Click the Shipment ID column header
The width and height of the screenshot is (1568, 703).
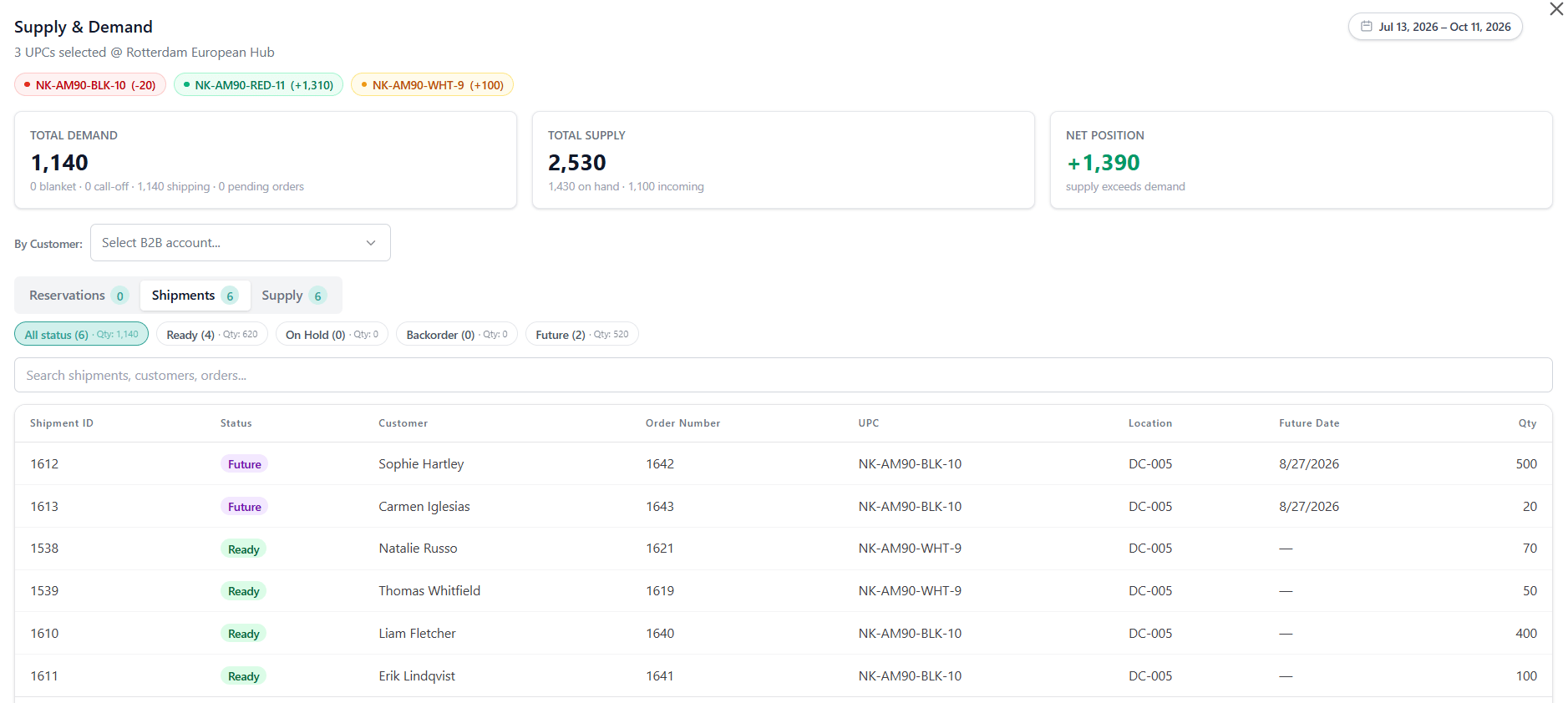62,423
